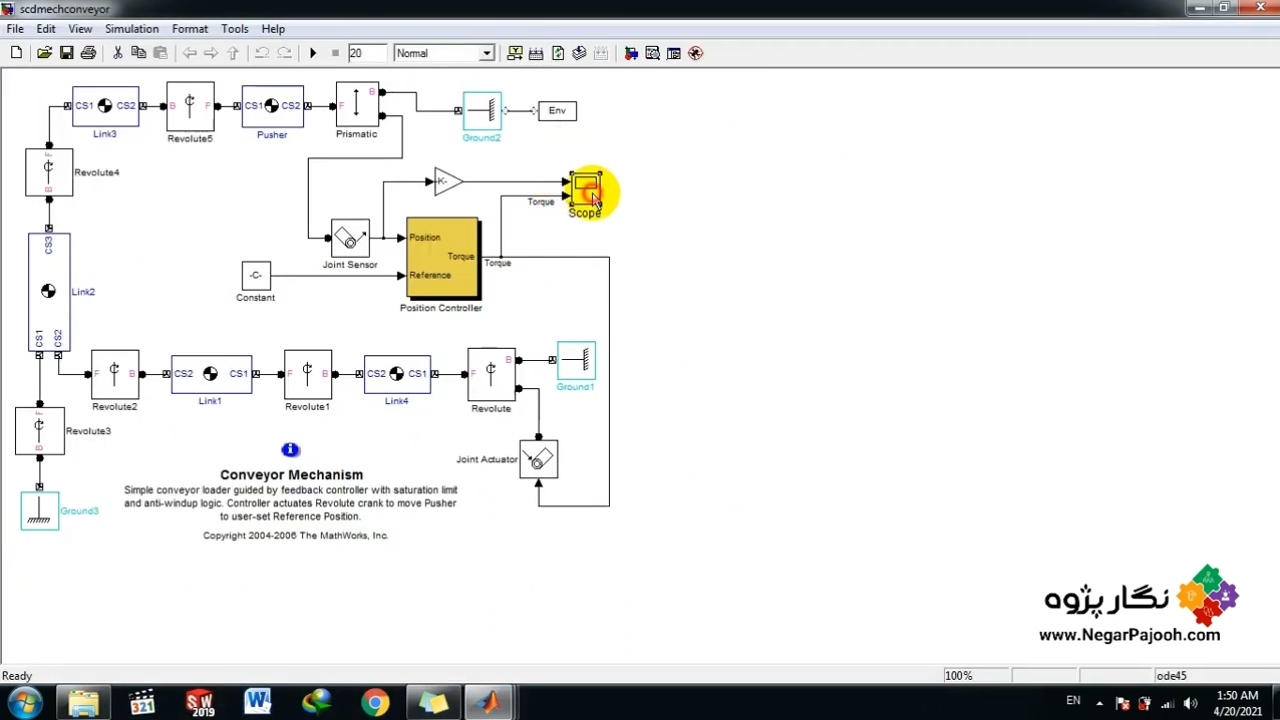1280x720 pixels.
Task: Click the New model icon
Action: pos(16,53)
